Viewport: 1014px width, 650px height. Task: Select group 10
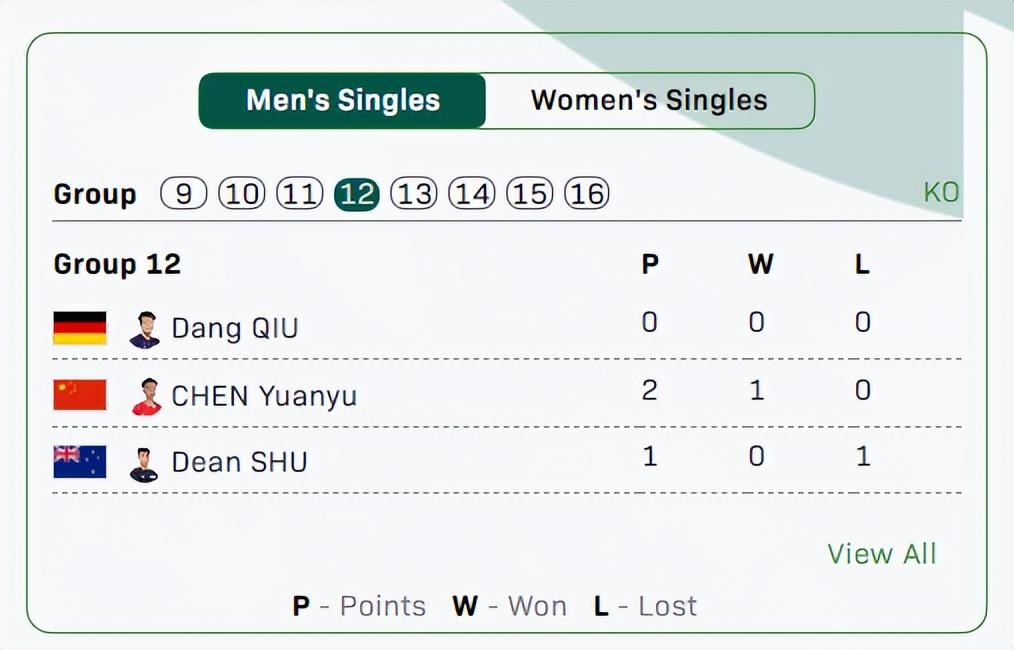click(x=241, y=193)
